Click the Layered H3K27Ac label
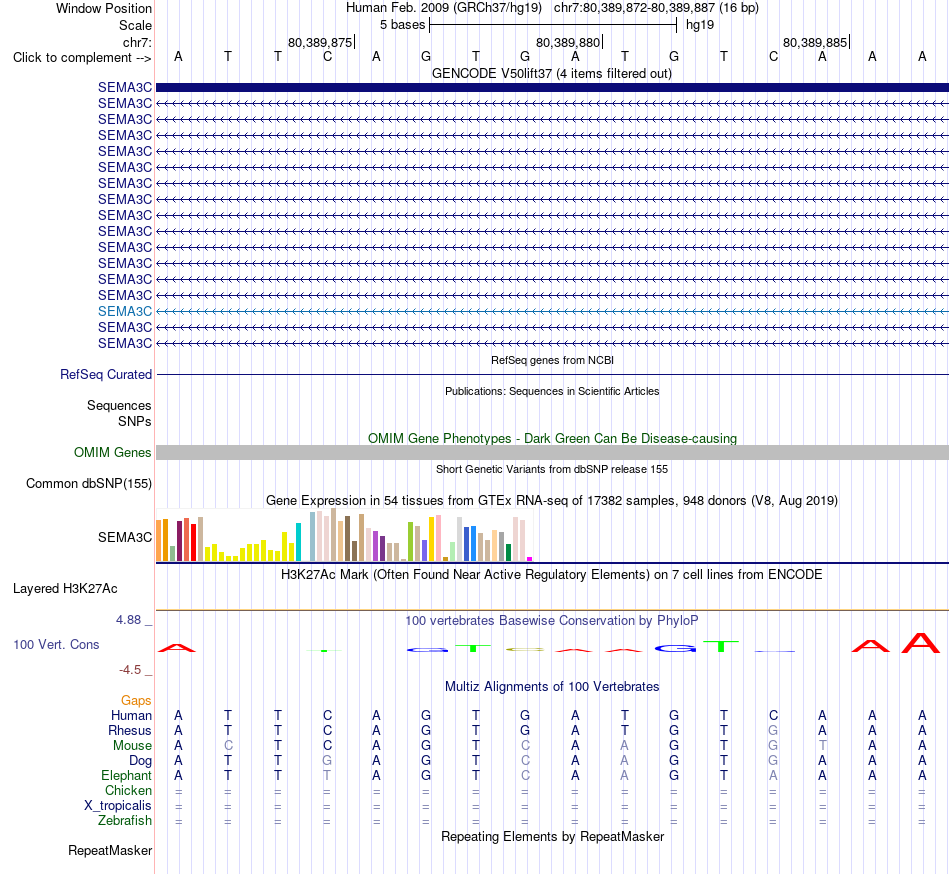The width and height of the screenshot is (950, 874). 65,589
